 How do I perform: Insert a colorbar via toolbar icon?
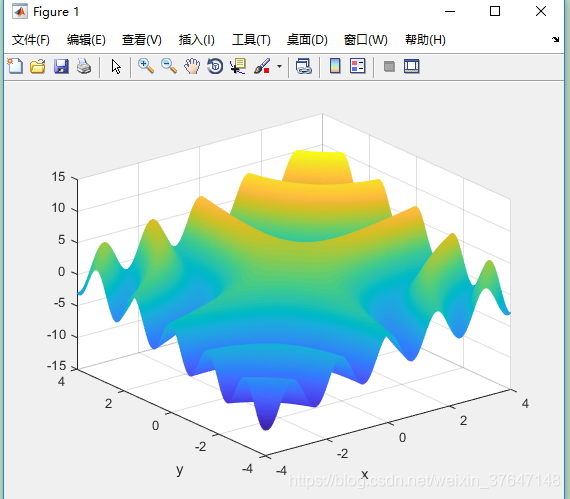[x=335, y=67]
